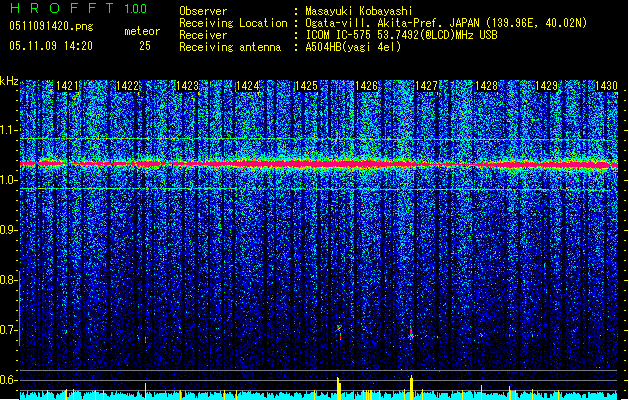Click the 1426 time marker

coord(366,86)
